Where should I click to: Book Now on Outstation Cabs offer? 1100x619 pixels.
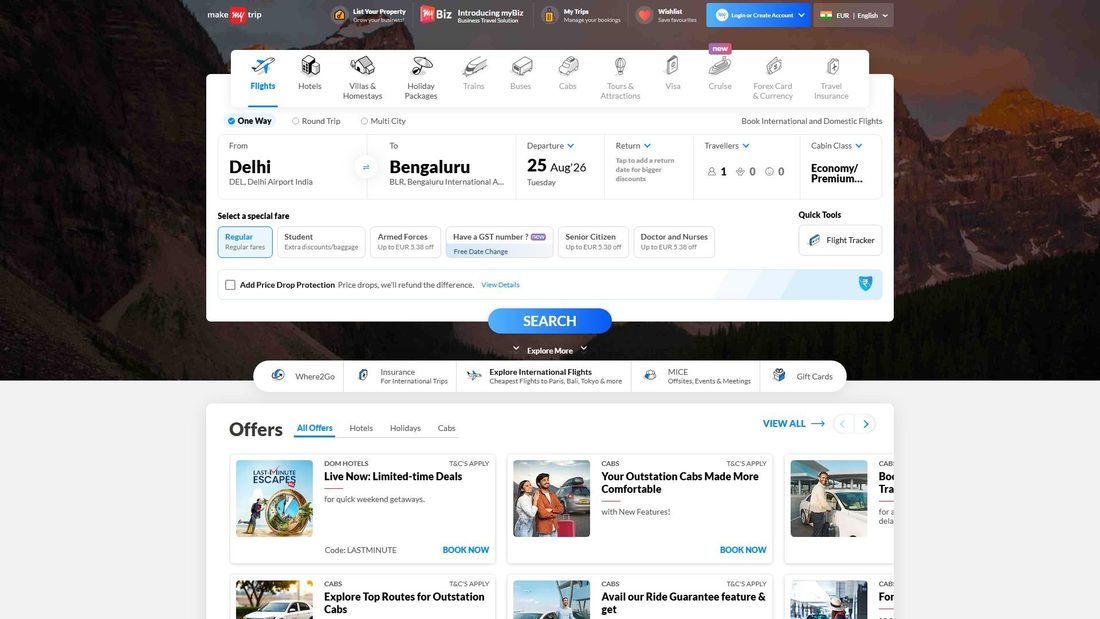[x=743, y=550]
